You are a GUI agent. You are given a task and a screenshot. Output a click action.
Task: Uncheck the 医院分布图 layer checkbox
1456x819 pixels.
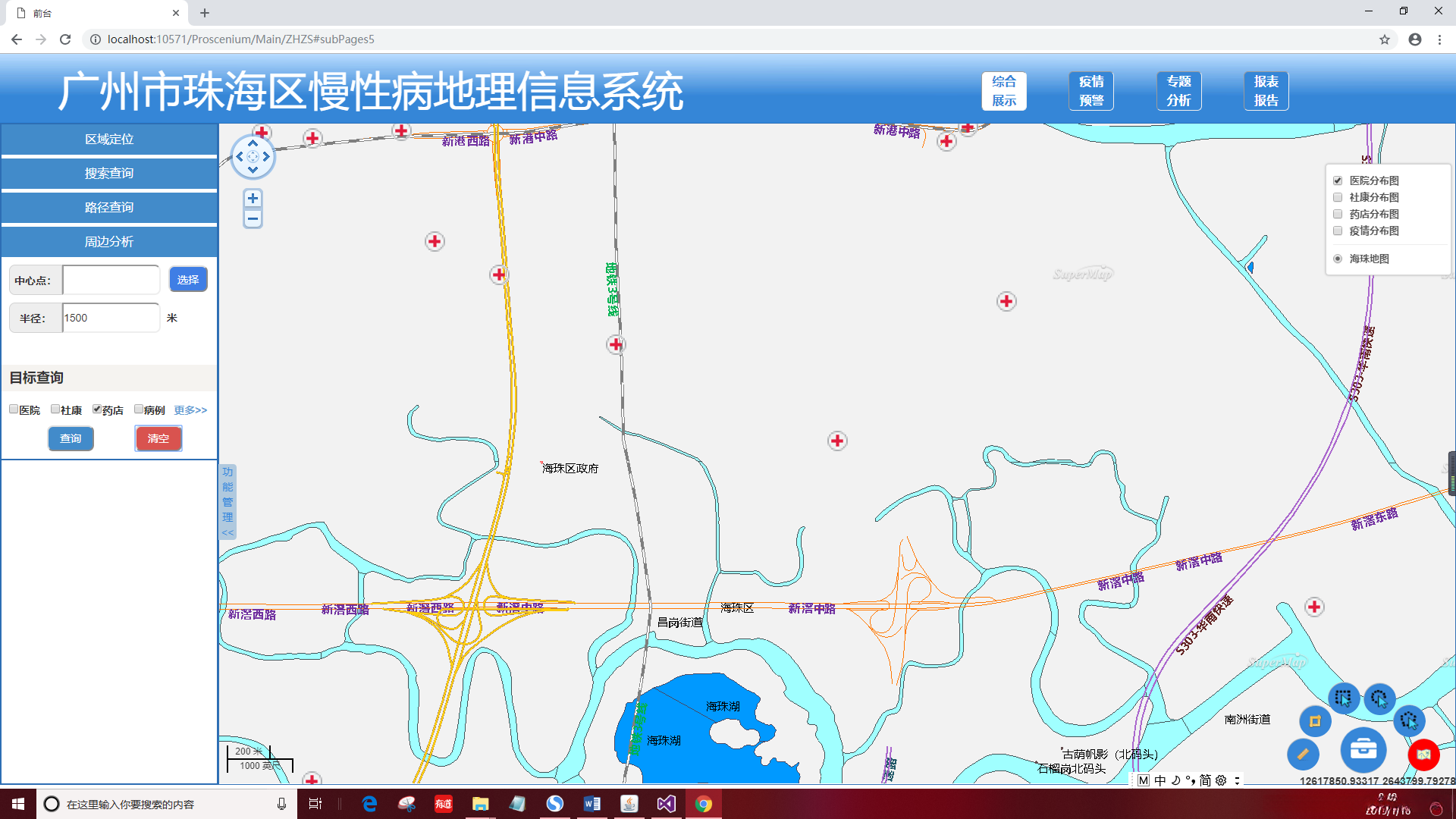[1338, 180]
